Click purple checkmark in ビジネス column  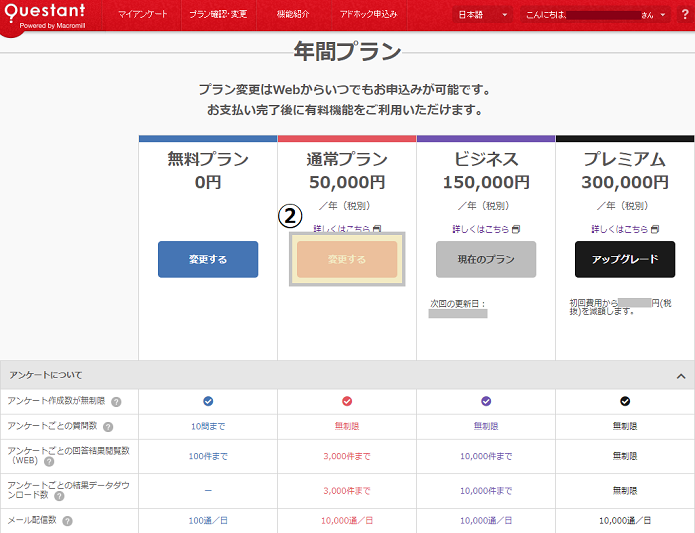[x=486, y=401]
